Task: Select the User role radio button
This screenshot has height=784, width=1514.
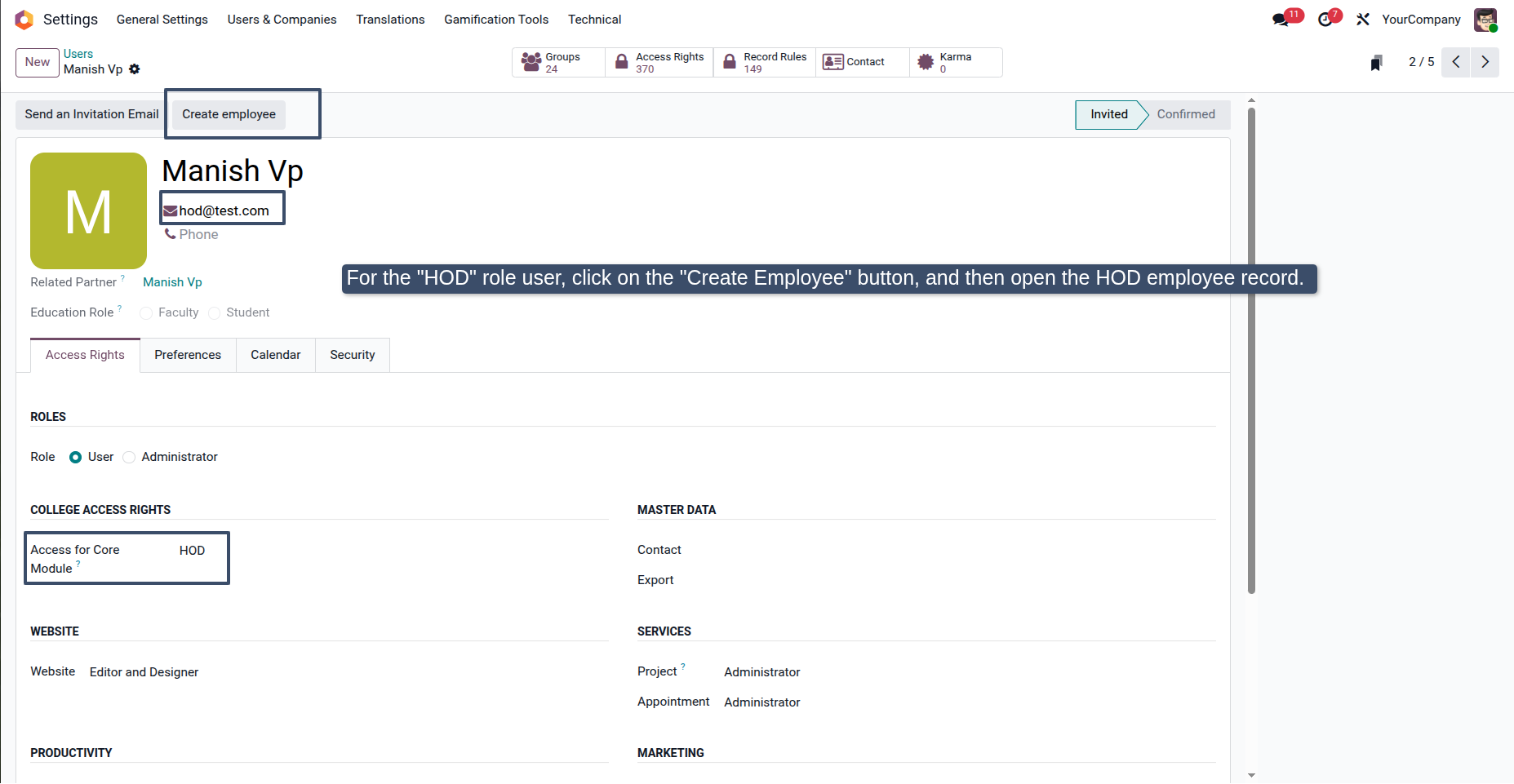Action: pyautogui.click(x=75, y=458)
